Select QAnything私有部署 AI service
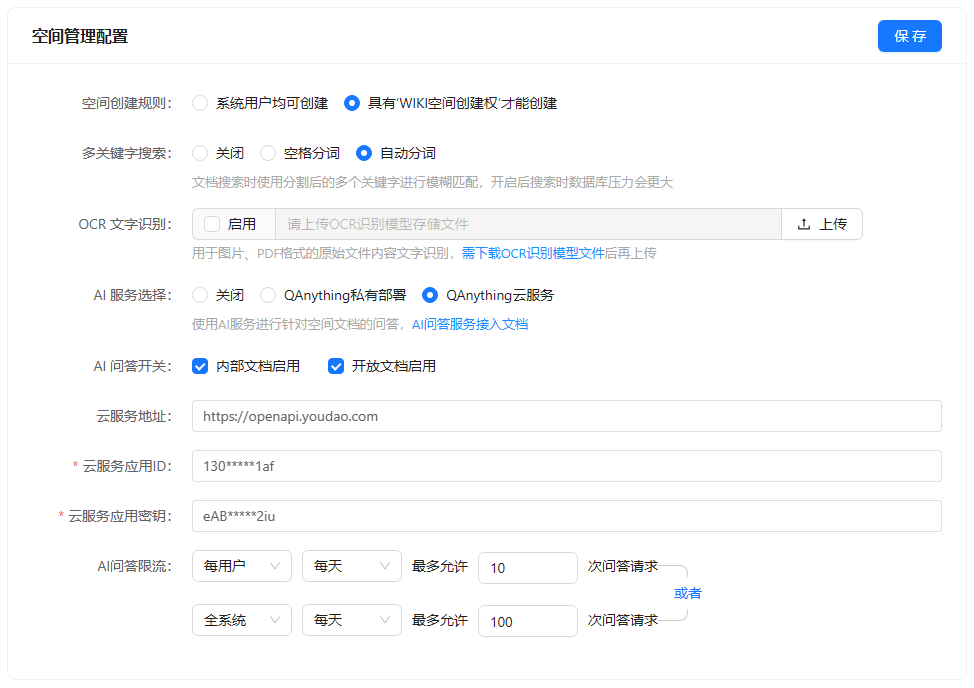The image size is (974, 688). click(x=268, y=295)
